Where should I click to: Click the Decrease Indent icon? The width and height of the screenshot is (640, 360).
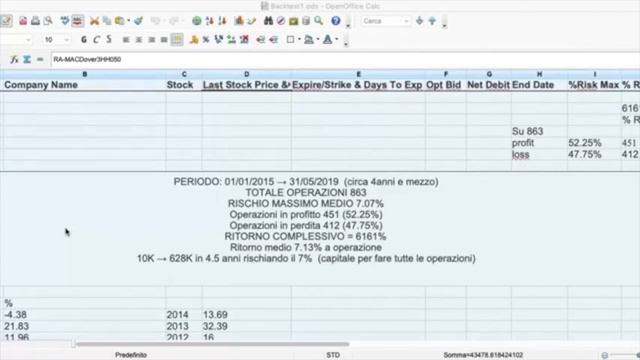coord(261,40)
